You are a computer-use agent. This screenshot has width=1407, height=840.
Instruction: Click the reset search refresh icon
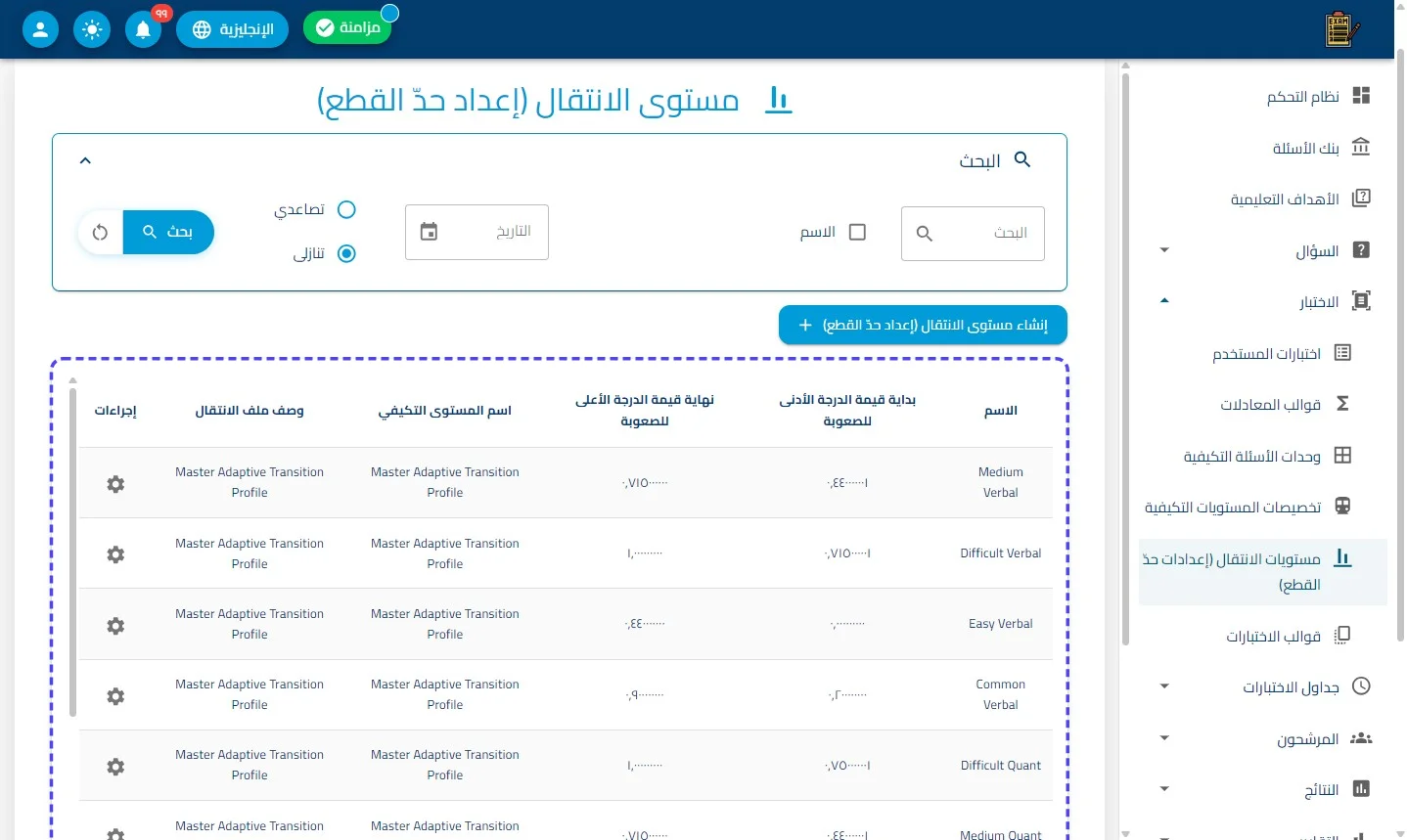click(x=100, y=233)
